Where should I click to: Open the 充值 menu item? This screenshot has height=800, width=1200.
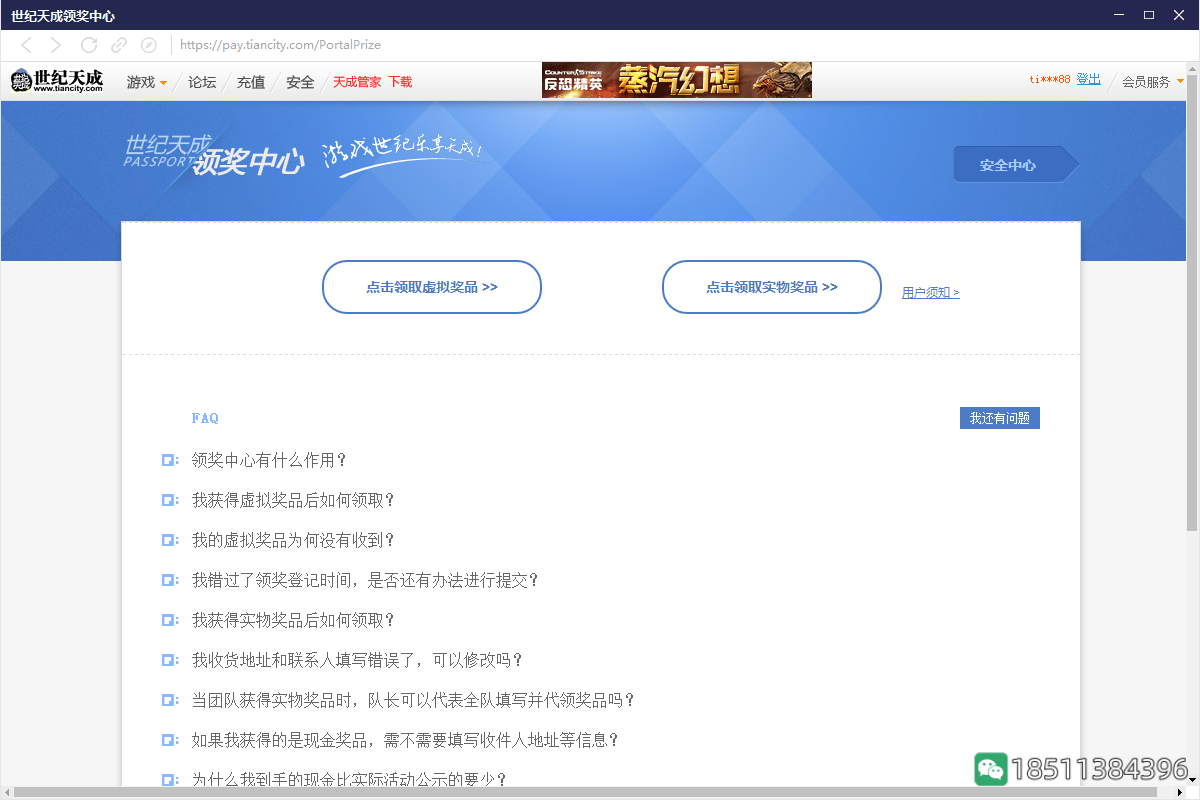point(250,82)
